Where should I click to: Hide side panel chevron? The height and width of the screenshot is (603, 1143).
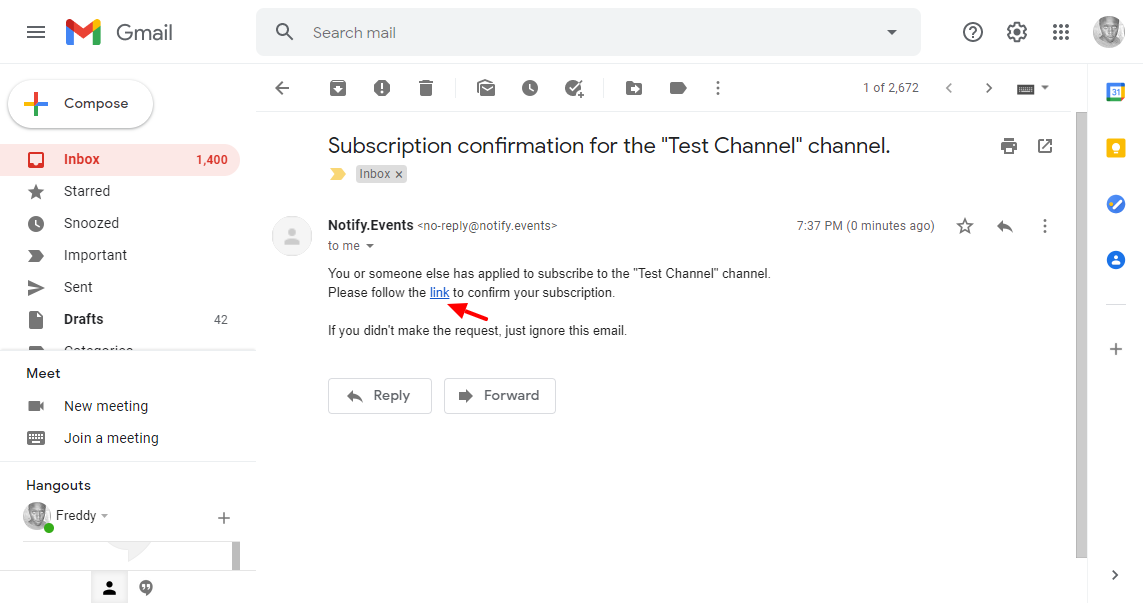[x=1115, y=575]
